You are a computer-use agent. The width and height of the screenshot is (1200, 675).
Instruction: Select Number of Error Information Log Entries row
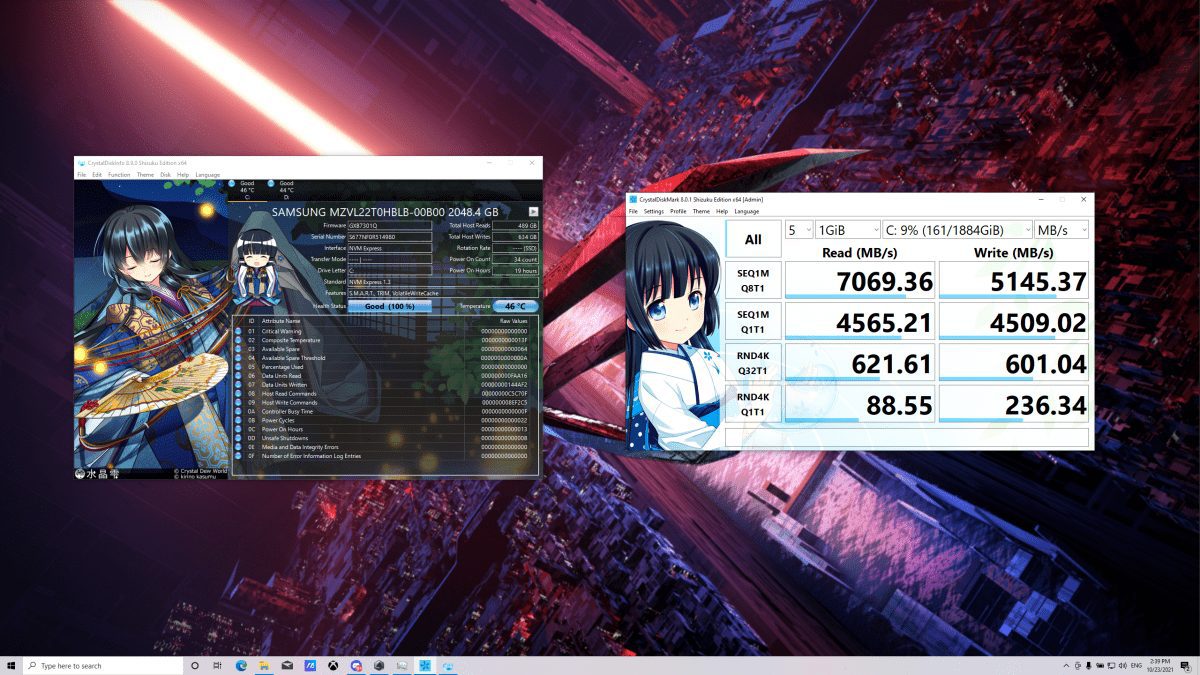click(385, 456)
